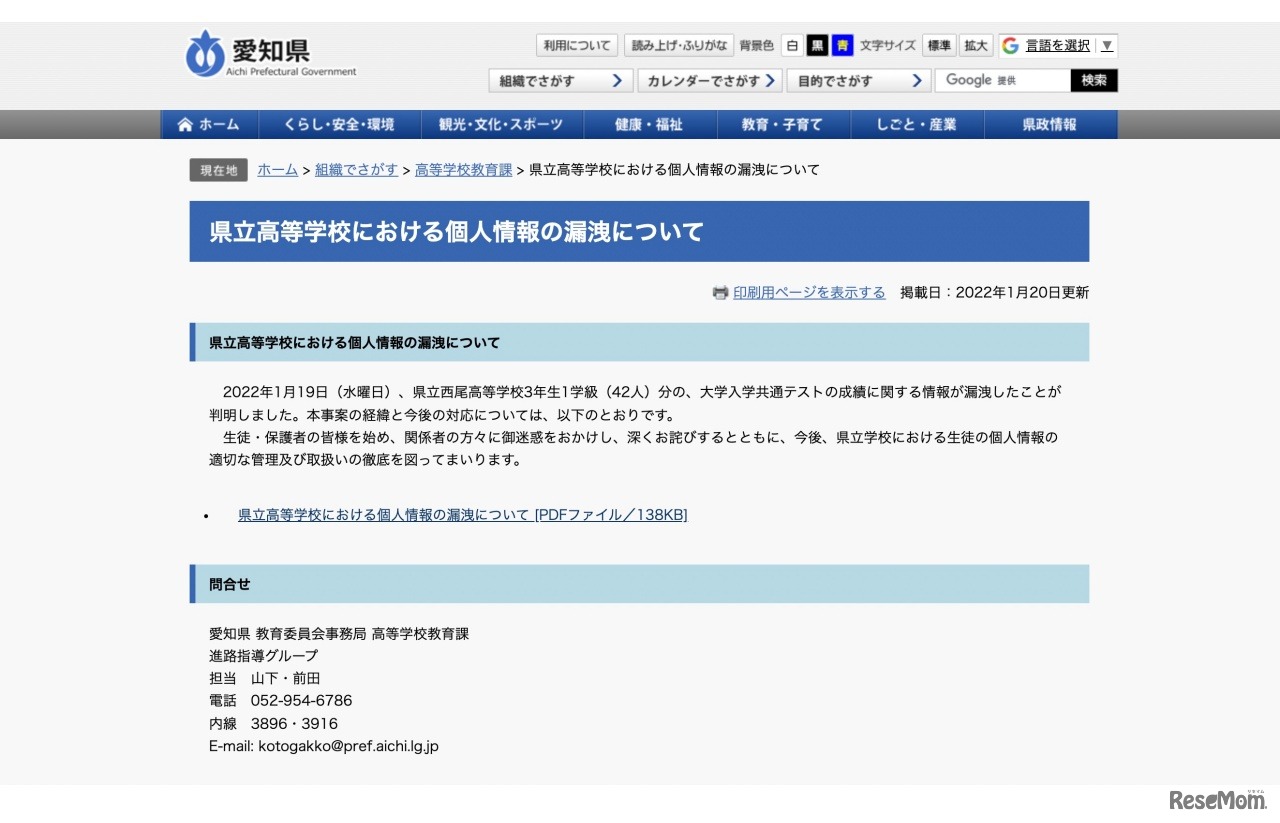Image resolution: width=1280 pixels, height=823 pixels.
Task: Open the 県政情報 menu
Action: [1051, 124]
